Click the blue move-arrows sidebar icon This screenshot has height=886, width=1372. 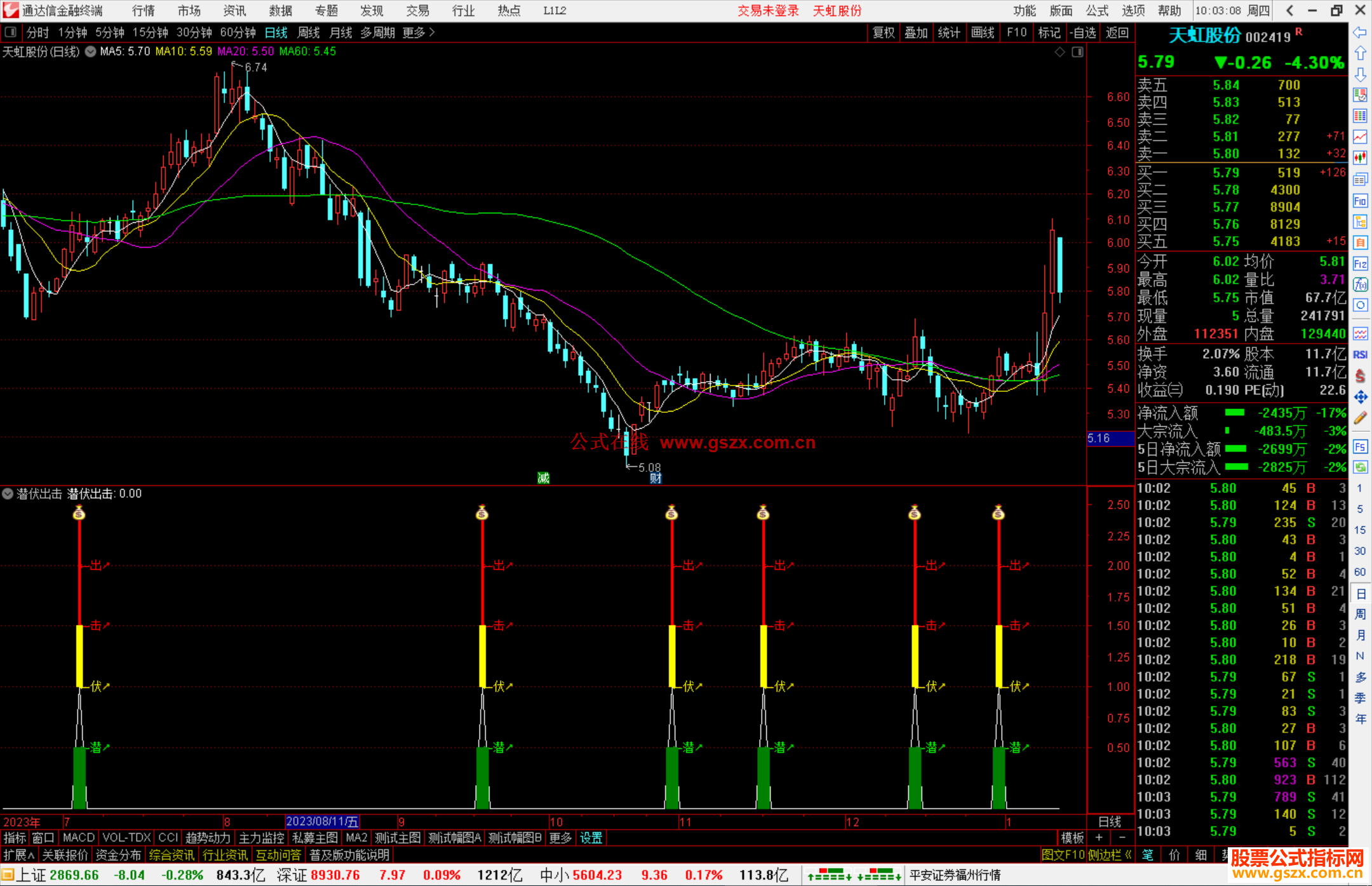coord(1360,397)
